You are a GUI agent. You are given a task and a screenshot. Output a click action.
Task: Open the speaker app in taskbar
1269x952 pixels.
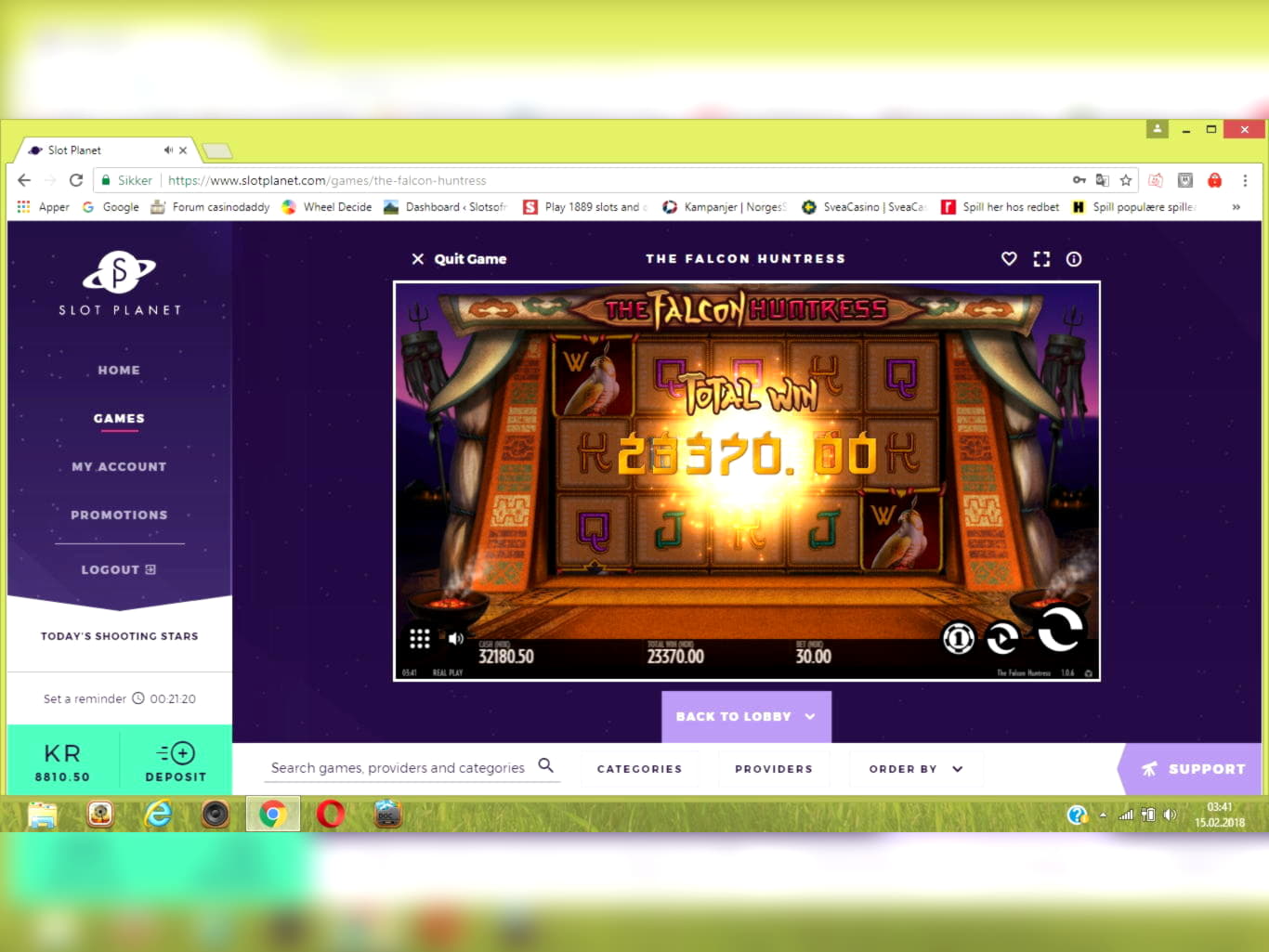point(216,815)
